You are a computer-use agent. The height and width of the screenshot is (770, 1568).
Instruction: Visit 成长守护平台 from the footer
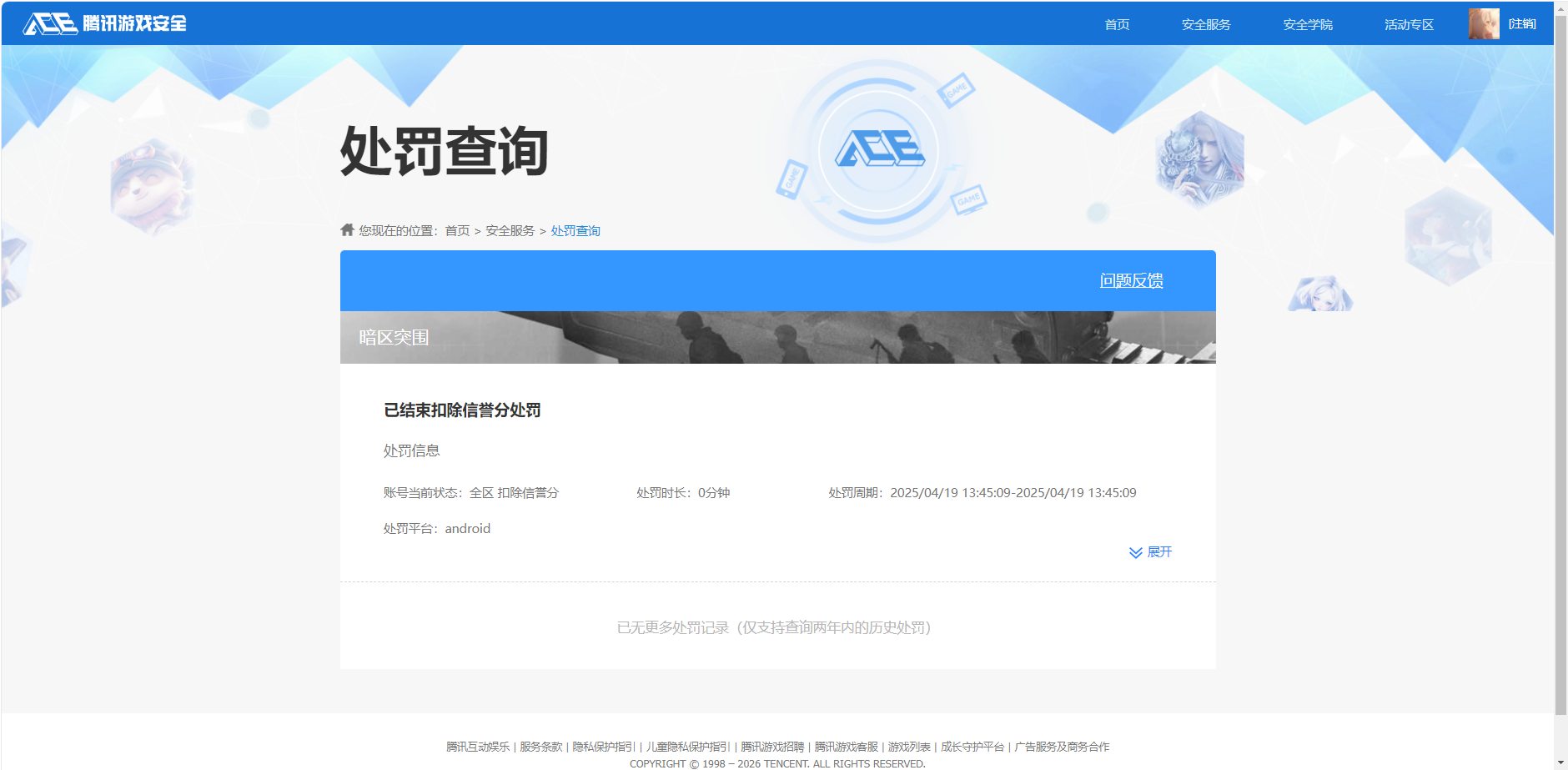point(972,747)
